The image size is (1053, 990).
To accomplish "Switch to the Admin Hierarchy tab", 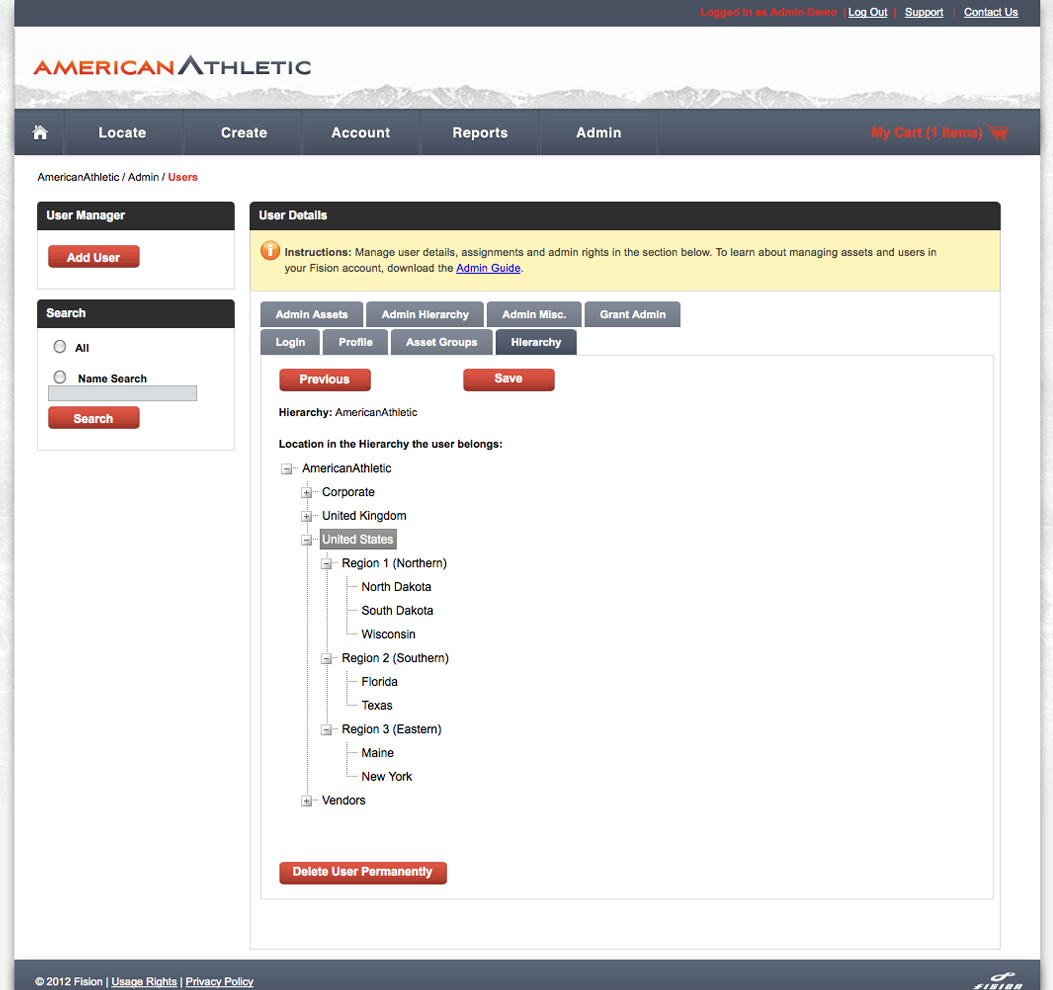I will pyautogui.click(x=425, y=314).
